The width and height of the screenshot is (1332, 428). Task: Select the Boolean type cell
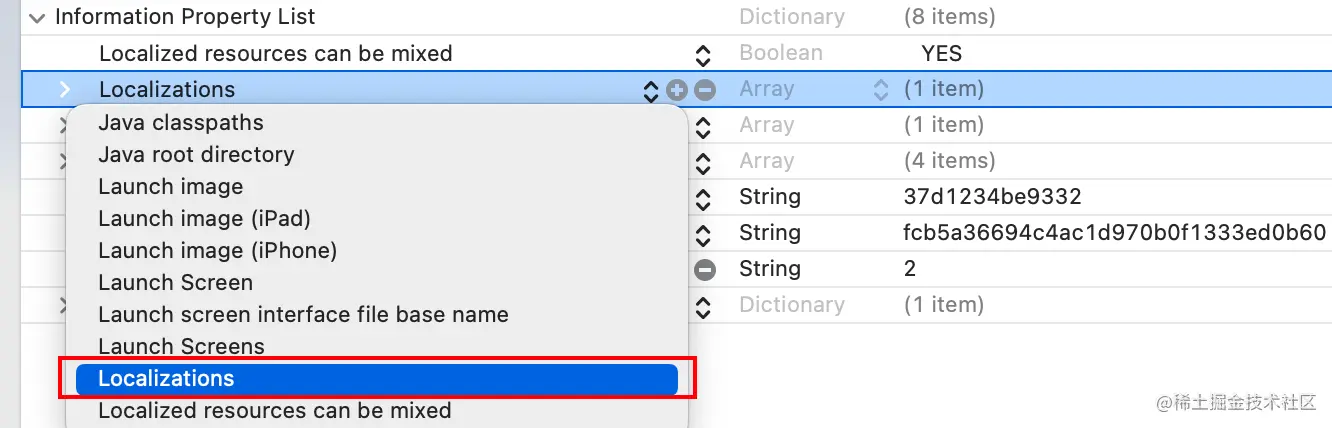(x=781, y=53)
